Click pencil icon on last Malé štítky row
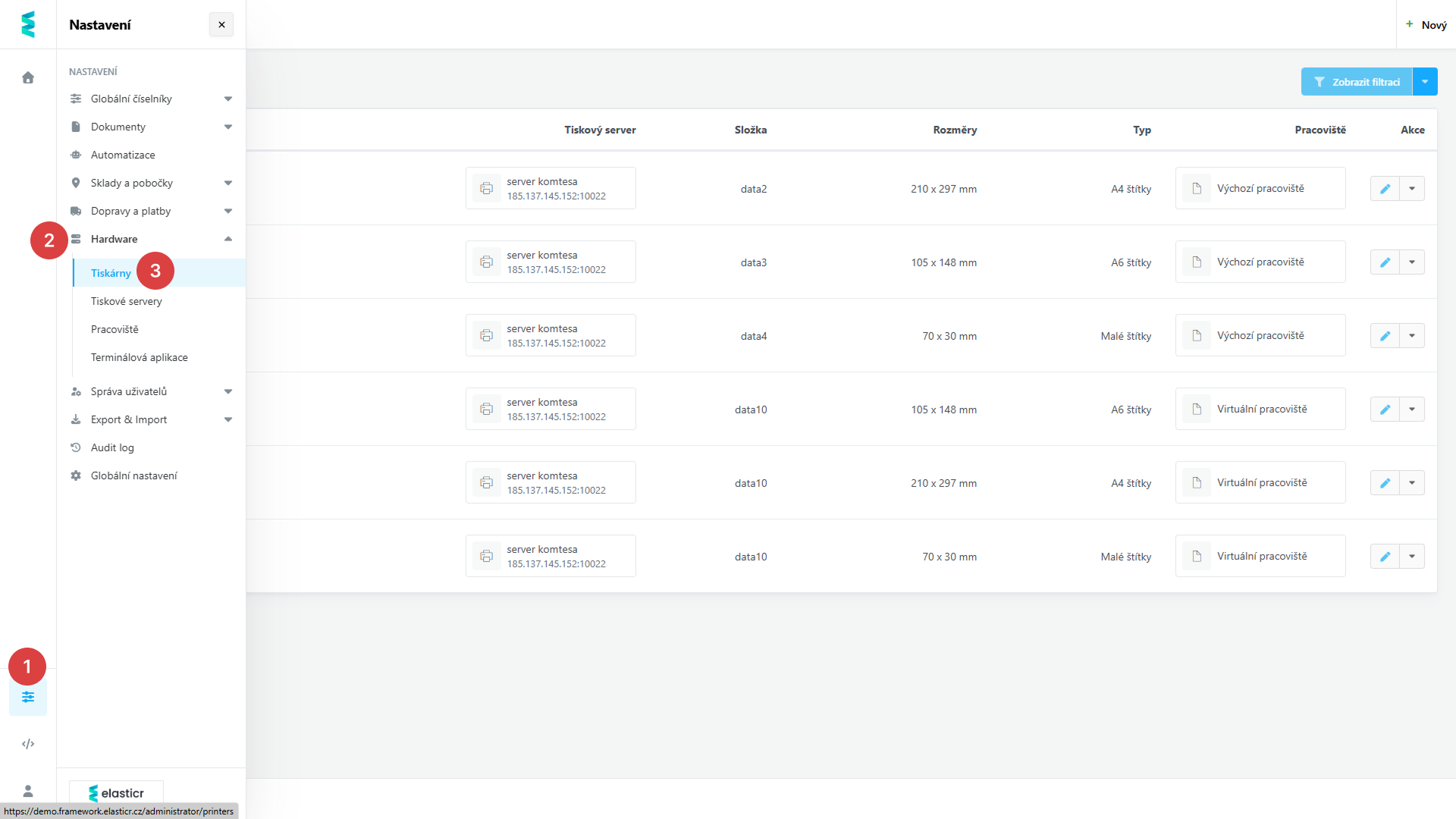1456x819 pixels. tap(1385, 557)
